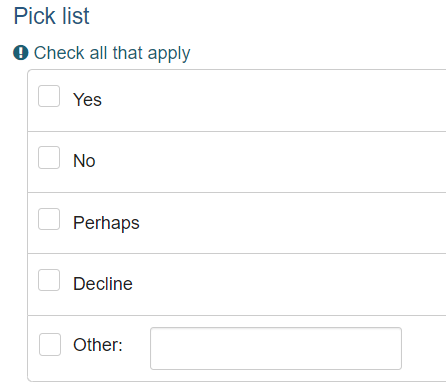Pick the Decline label text
Viewport: 446px width, 392px height.
pyautogui.click(x=103, y=284)
